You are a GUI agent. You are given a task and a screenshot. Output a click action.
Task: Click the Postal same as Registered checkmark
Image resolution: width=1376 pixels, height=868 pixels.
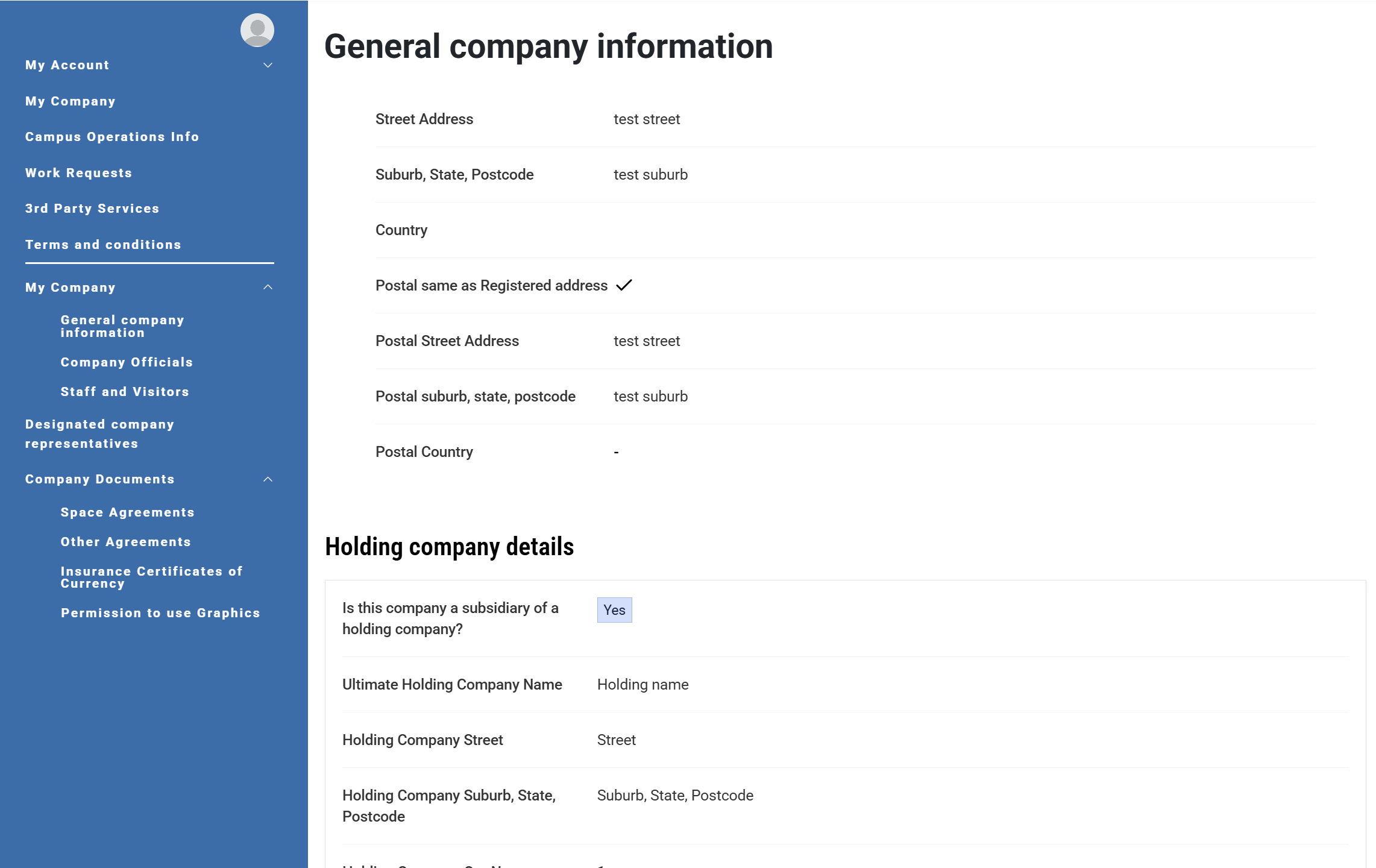624,285
